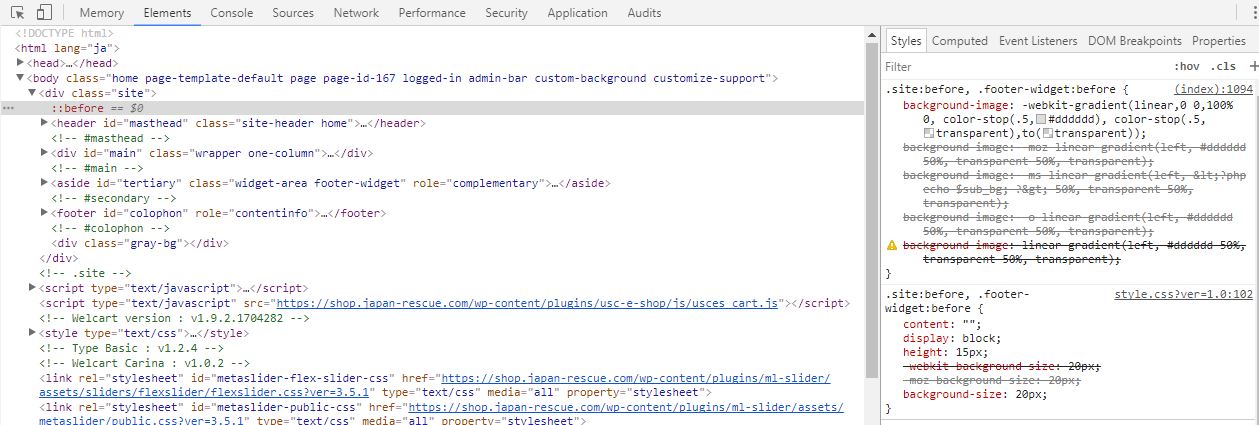Viewport: 1259px width, 425px height.
Task: Click the <!-- #masthead --> comment
Action: pos(110,138)
